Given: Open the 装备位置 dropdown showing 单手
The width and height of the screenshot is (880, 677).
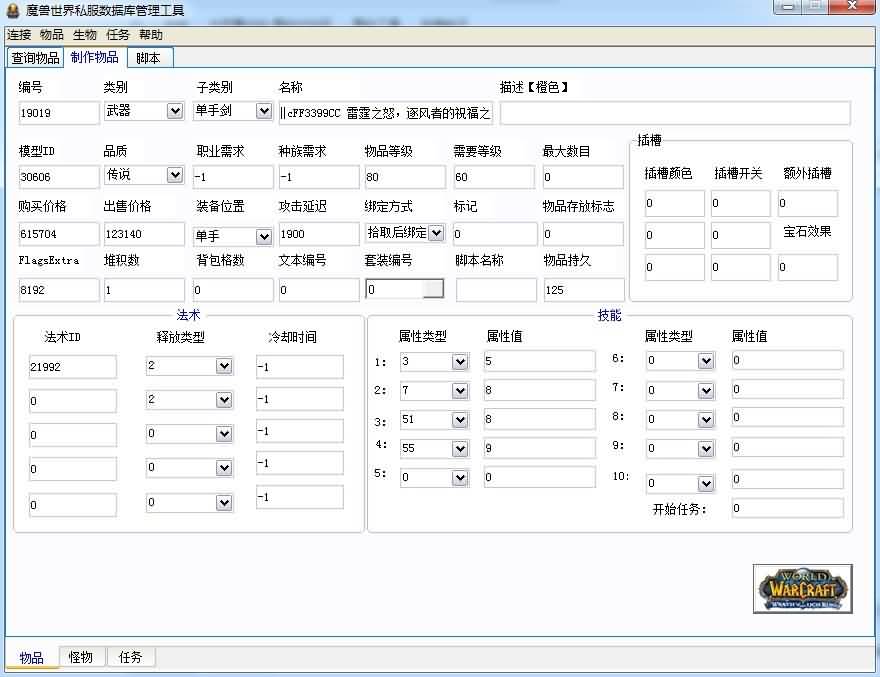Looking at the screenshot, I should coord(264,237).
